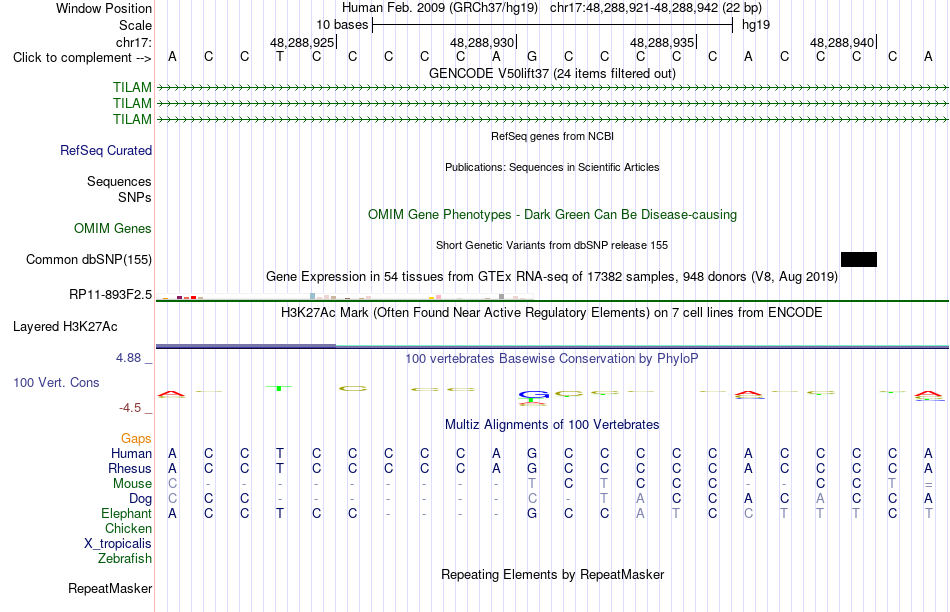Screen dimensions: 950x612
Task: Click the T base in the complement sequence row
Action: click(x=279, y=56)
